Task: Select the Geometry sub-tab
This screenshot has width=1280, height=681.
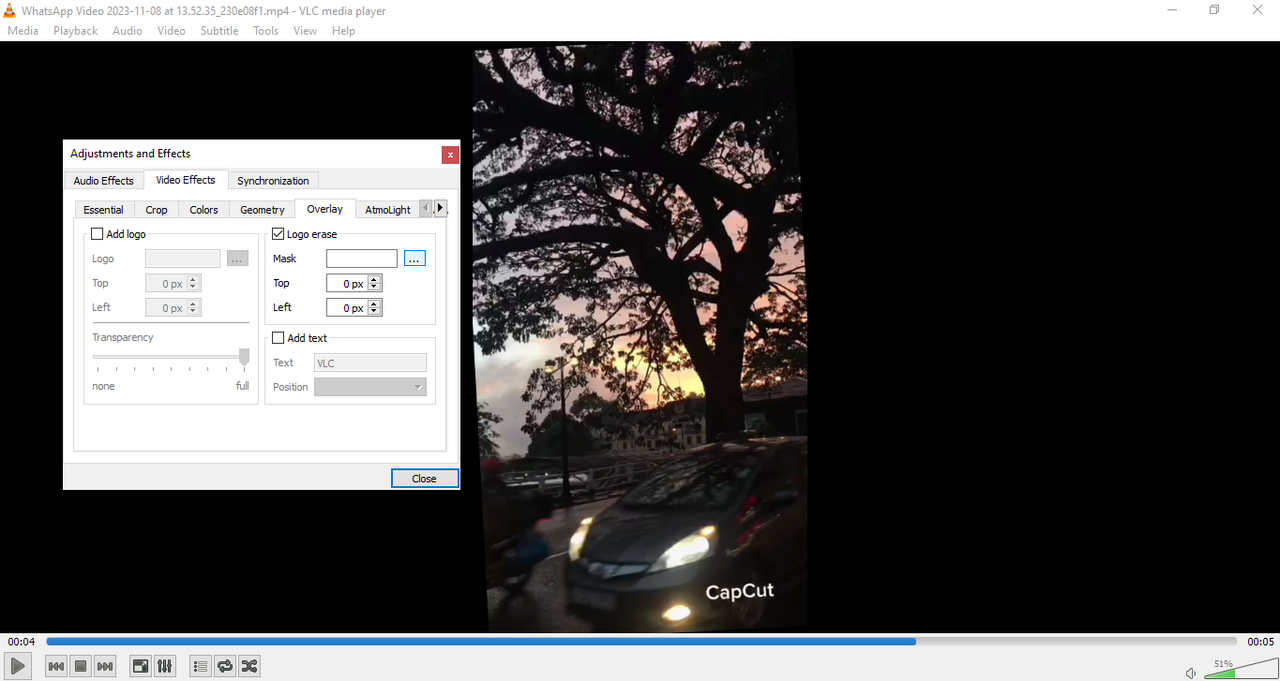Action: [x=262, y=210]
